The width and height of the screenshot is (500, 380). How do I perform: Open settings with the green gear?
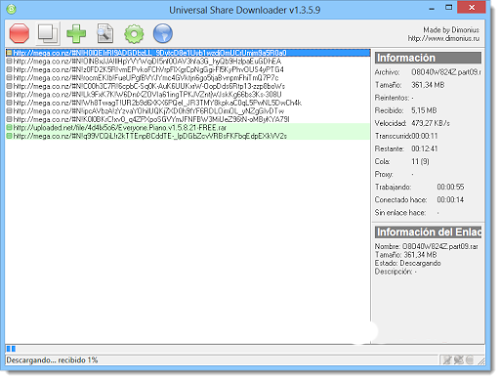point(134,34)
